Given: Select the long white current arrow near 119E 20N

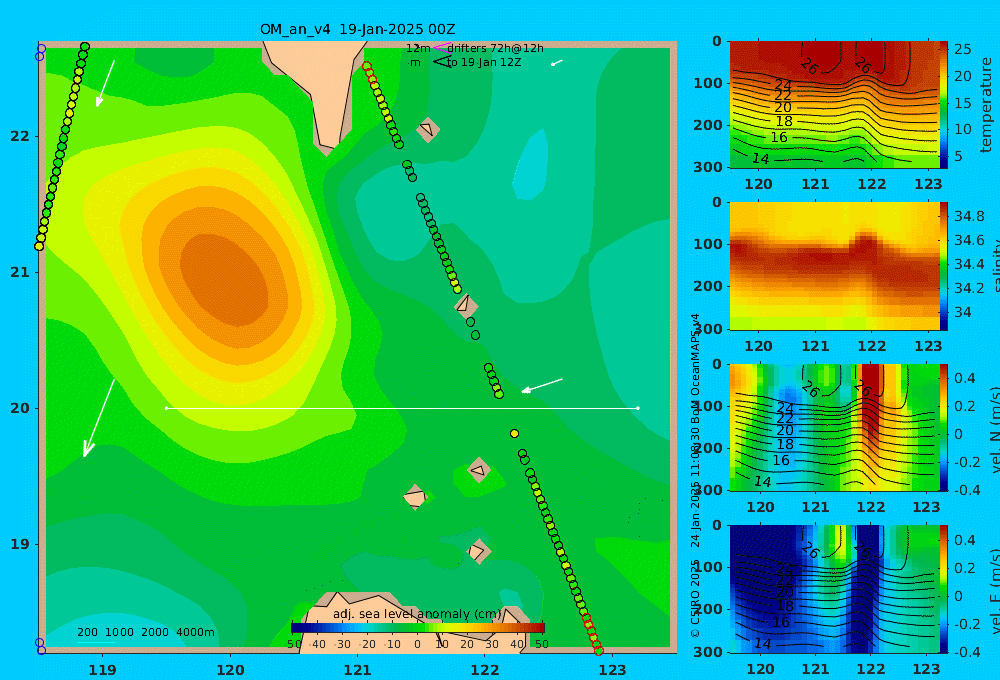Looking at the screenshot, I should click(99, 418).
